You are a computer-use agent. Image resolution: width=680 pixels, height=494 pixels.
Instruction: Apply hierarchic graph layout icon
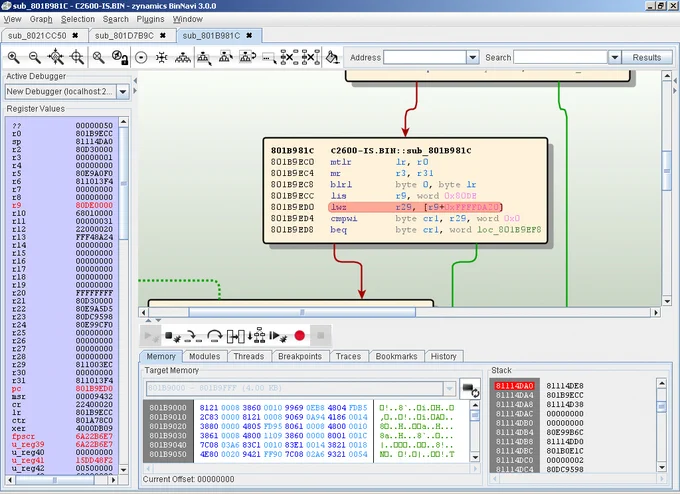coord(183,57)
